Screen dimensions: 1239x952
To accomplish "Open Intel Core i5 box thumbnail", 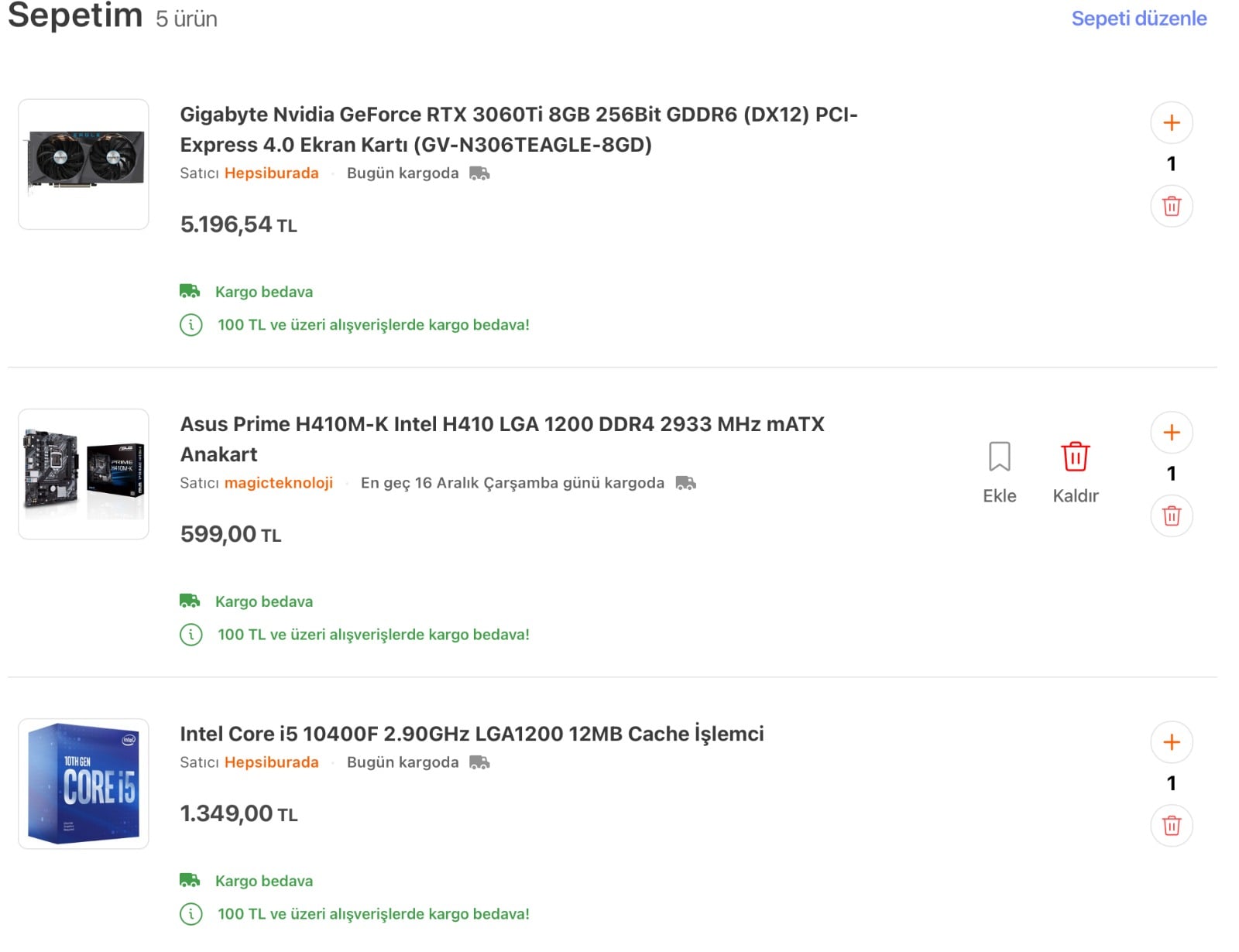I will (x=84, y=783).
